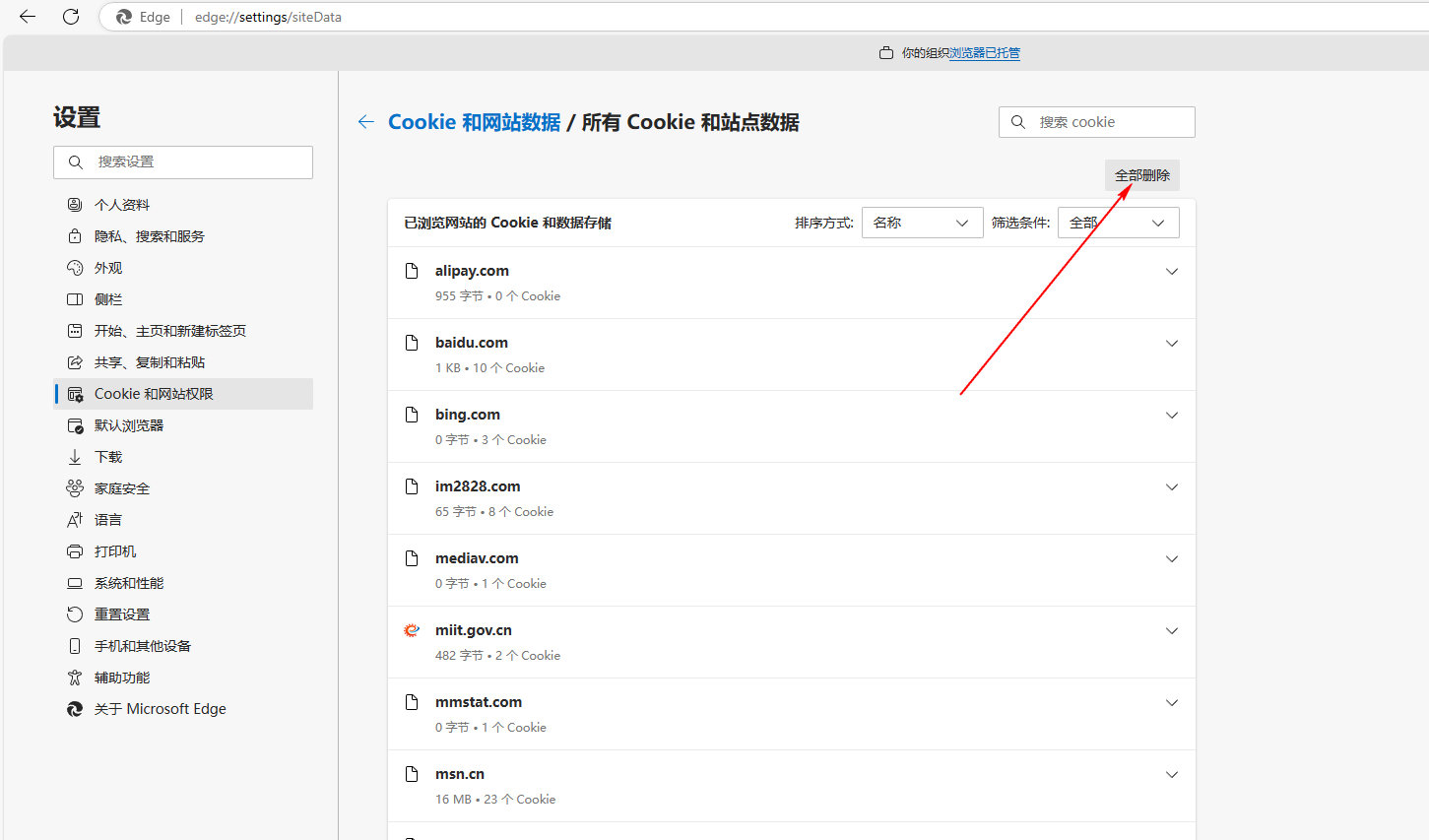Click the 系统和性能 laptop icon
1429x840 pixels.
pos(75,583)
